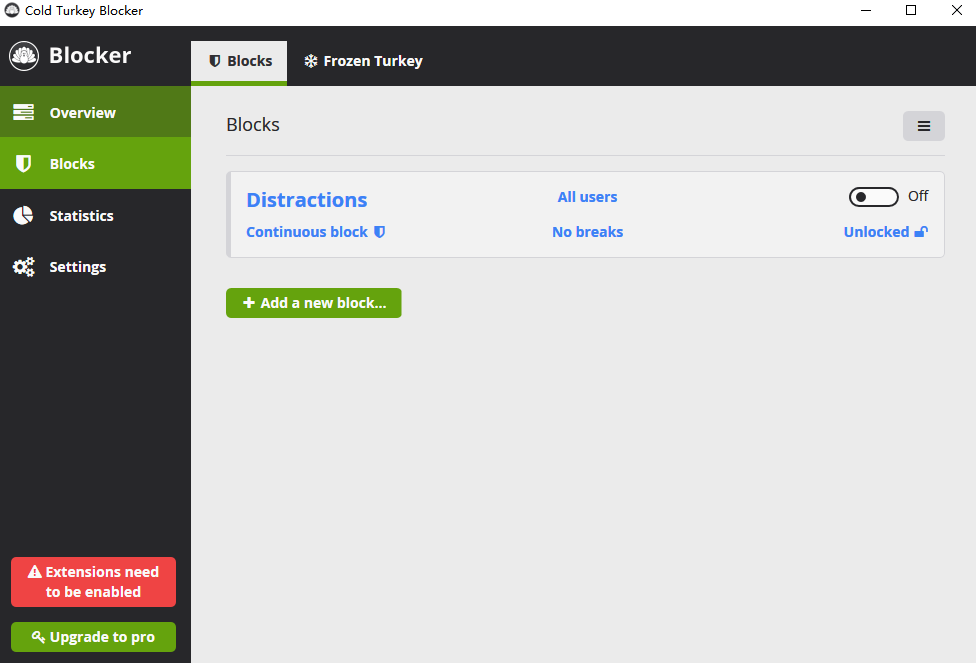Viewport: 976px width, 663px height.
Task: Toggle the Distractions block on
Action: (873, 197)
